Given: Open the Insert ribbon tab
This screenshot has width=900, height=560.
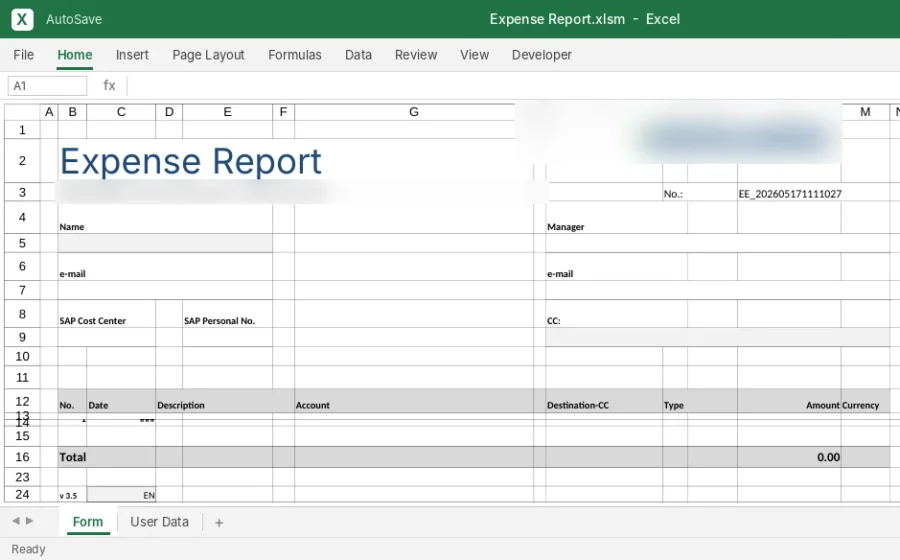Looking at the screenshot, I should [132, 55].
